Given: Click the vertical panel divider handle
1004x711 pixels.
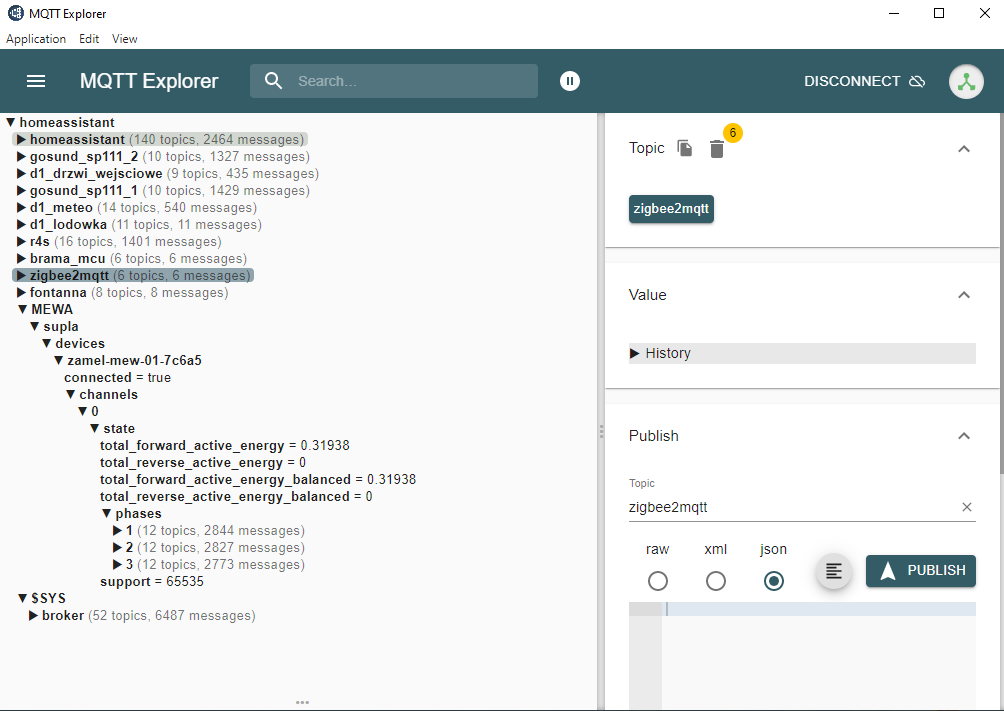Looking at the screenshot, I should 601,431.
